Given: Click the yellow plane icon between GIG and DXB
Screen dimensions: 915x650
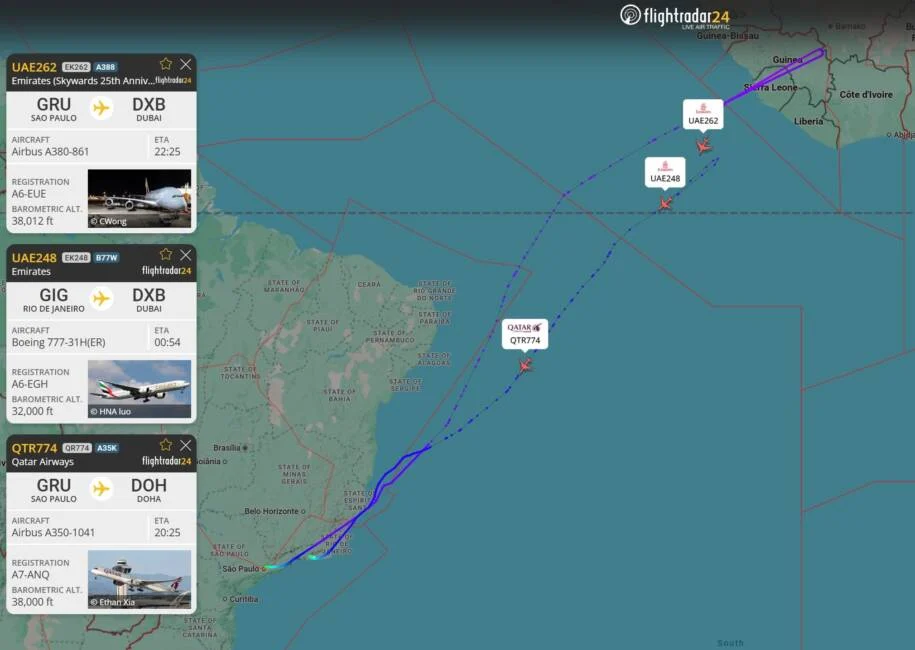Looking at the screenshot, I should (101, 299).
